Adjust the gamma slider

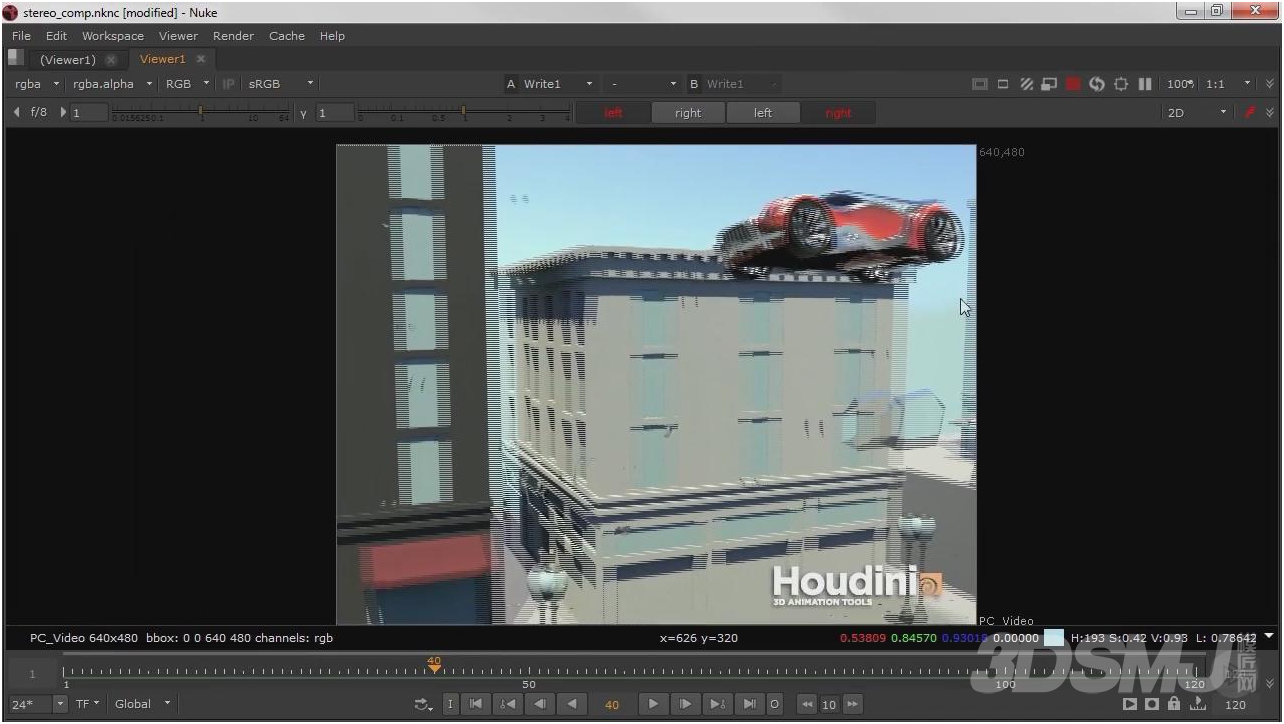coord(464,112)
